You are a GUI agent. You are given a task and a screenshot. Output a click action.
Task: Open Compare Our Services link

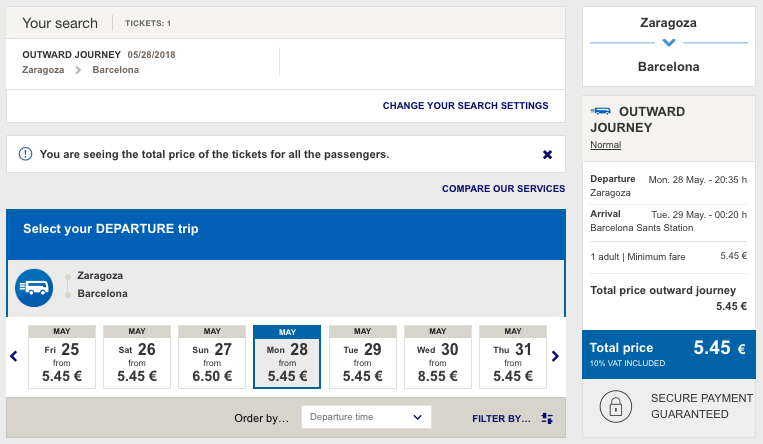(x=503, y=189)
